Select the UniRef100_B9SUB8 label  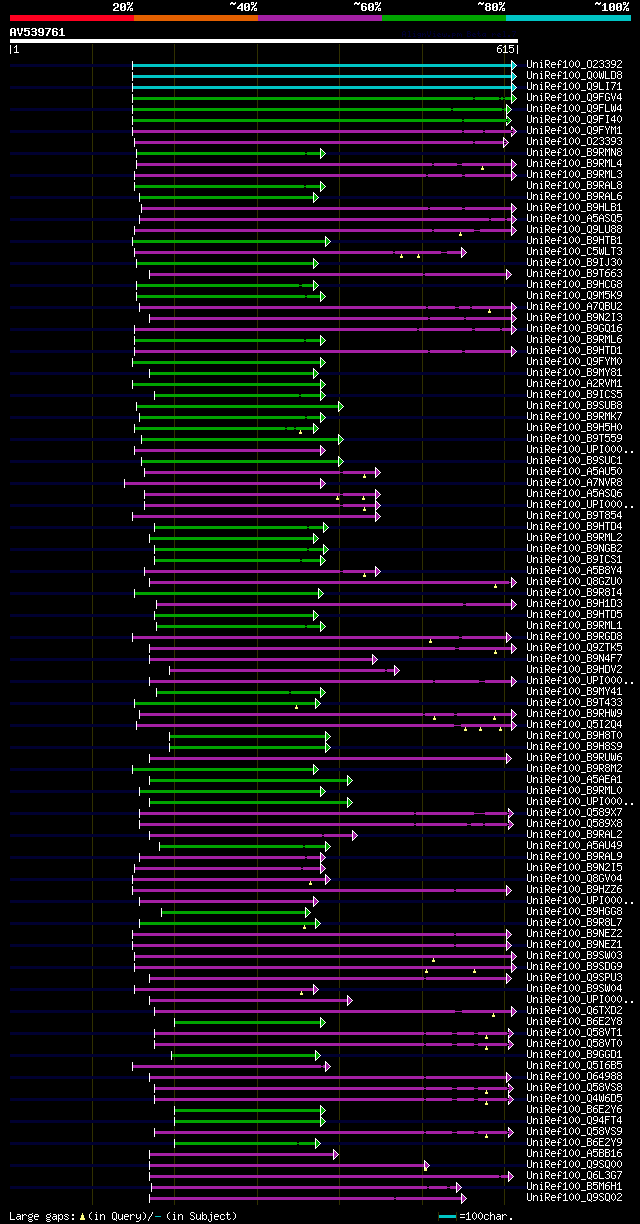click(574, 405)
